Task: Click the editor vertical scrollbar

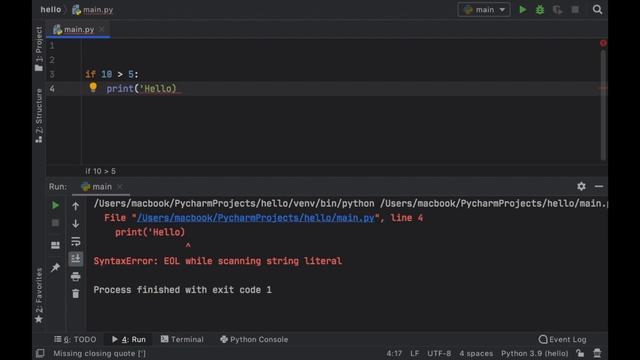Action: click(x=603, y=105)
